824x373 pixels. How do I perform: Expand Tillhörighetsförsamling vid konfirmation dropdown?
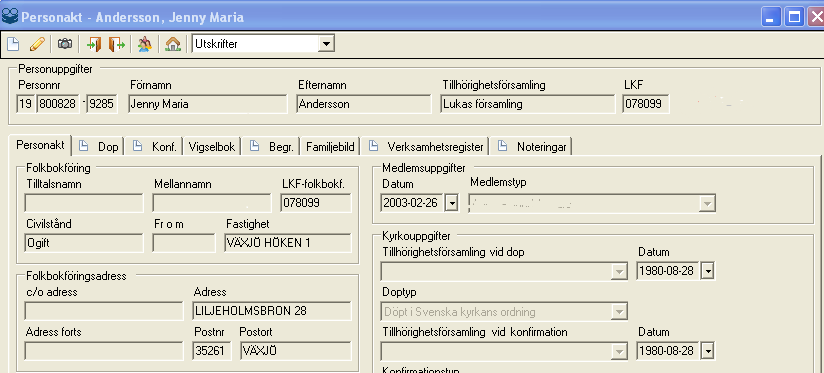(x=620, y=351)
